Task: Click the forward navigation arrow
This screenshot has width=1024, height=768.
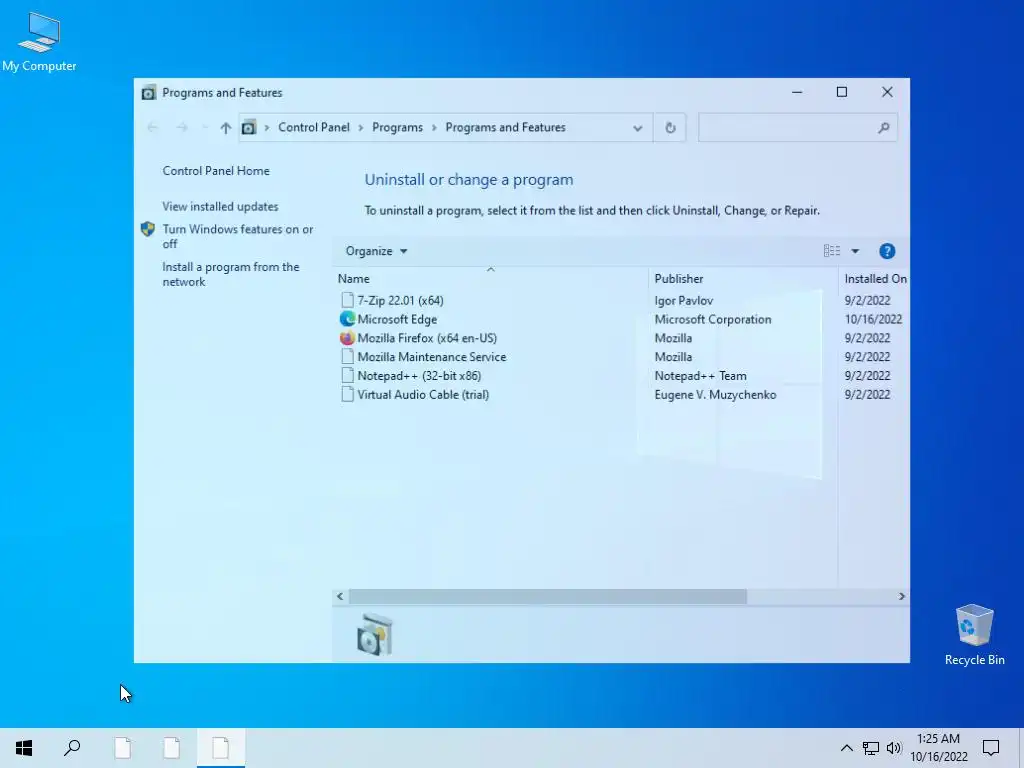Action: [x=182, y=128]
